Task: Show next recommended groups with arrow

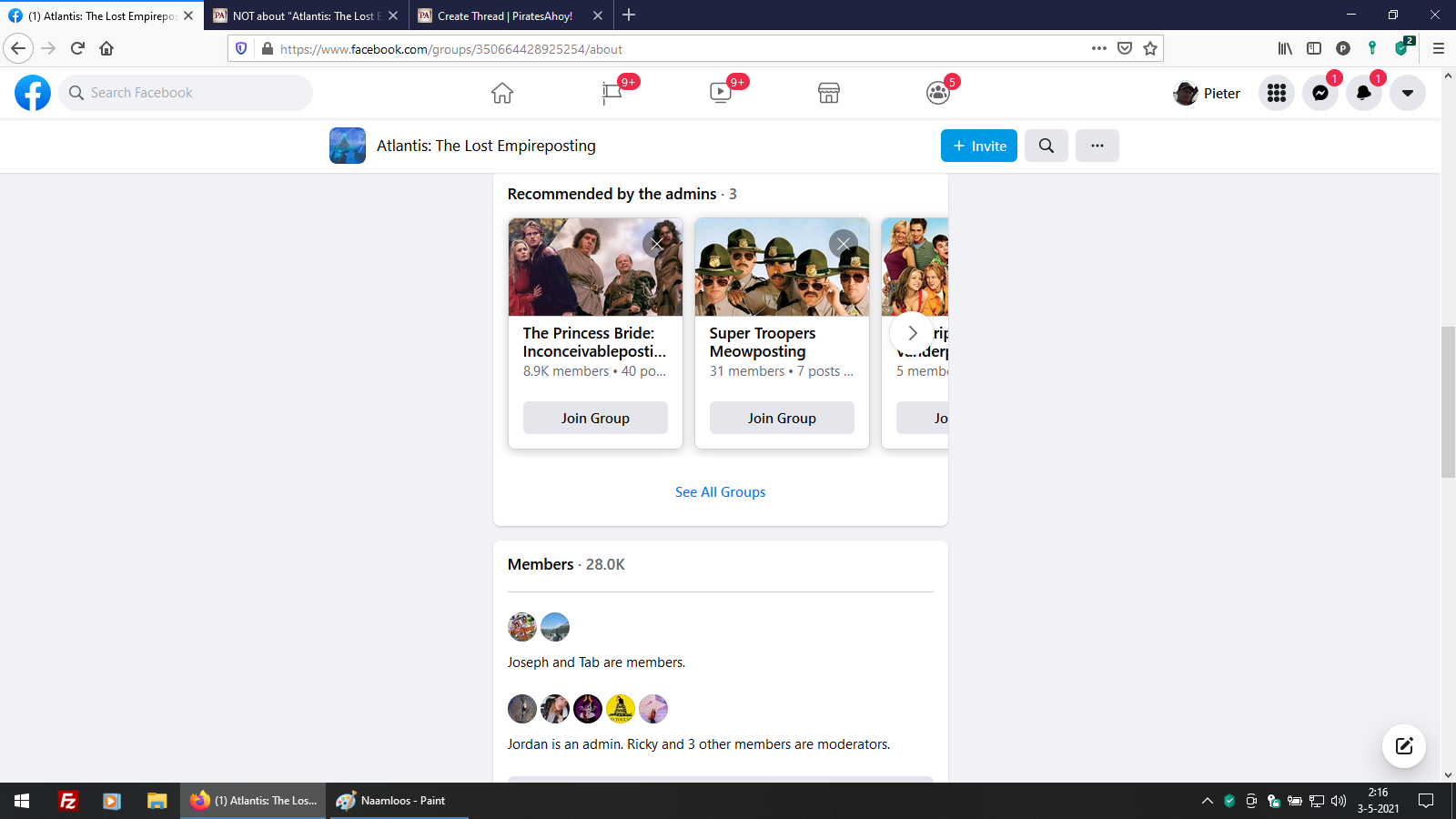Action: (x=912, y=333)
